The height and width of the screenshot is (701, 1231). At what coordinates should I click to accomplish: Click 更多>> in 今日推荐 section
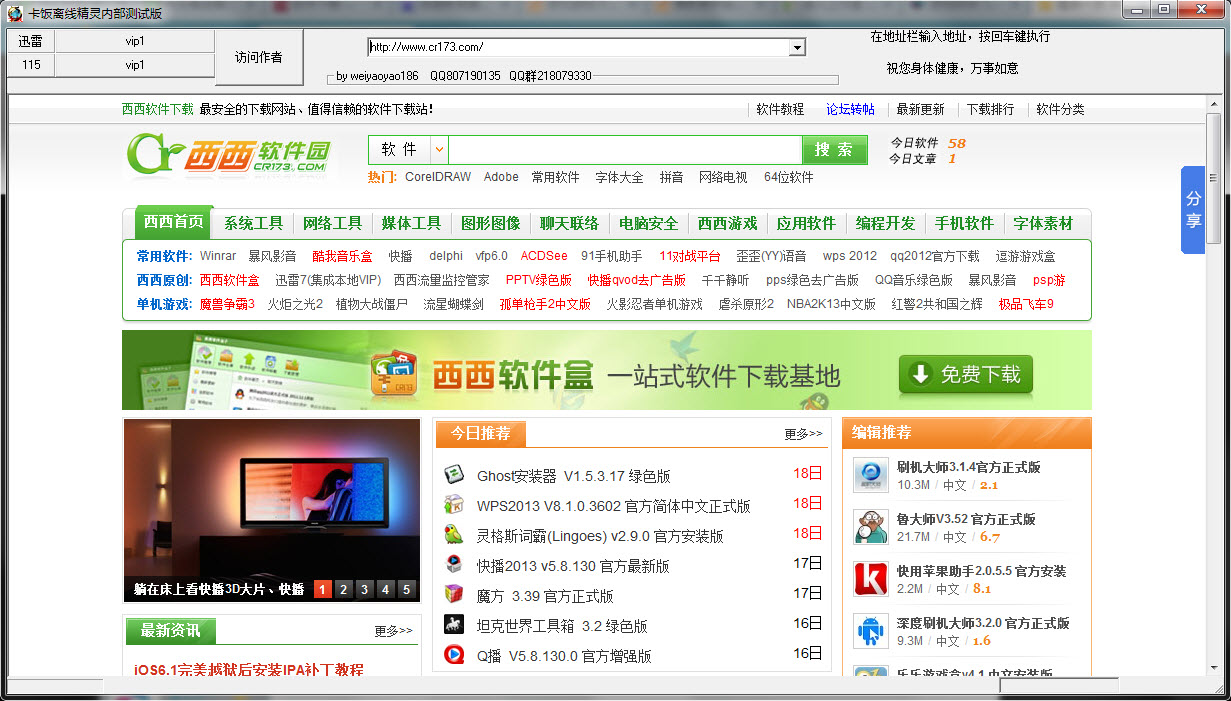803,434
